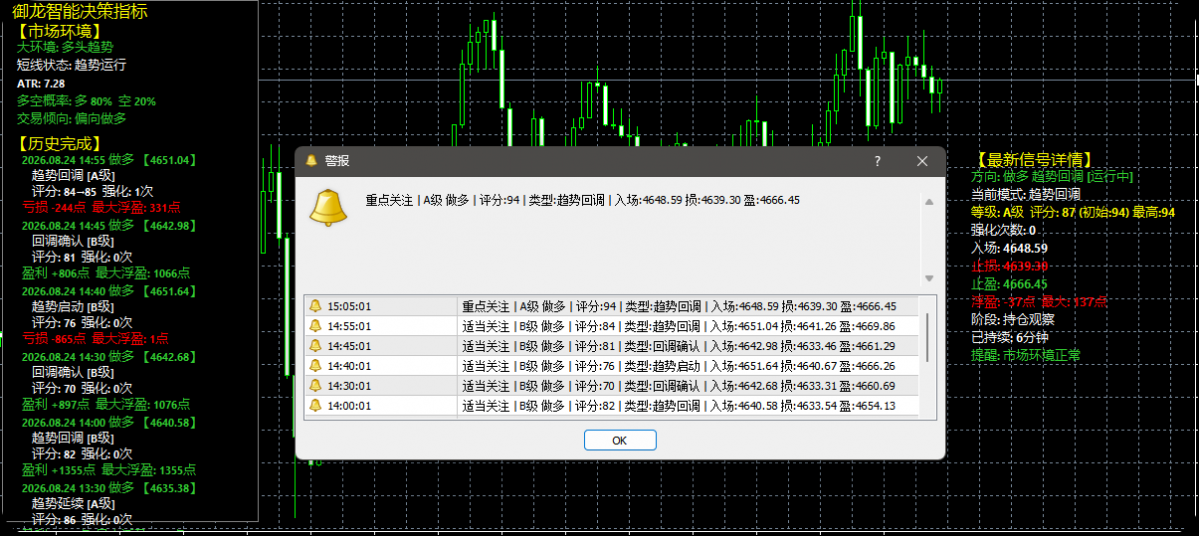Click the 提醒: 市场环境正常 line
The image size is (1199, 536).
click(1026, 355)
